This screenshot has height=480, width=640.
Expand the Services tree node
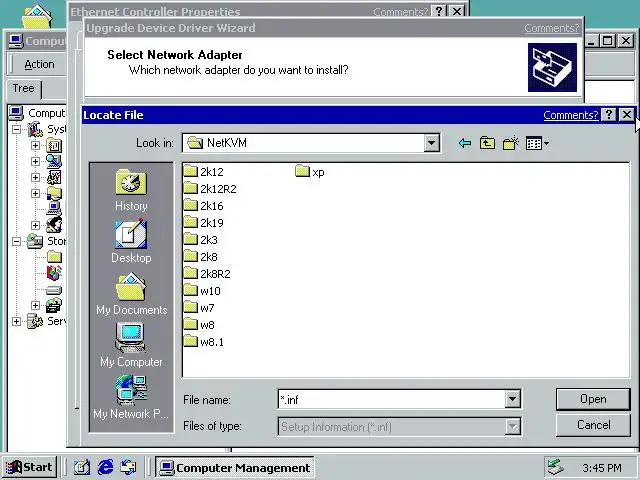[16, 321]
